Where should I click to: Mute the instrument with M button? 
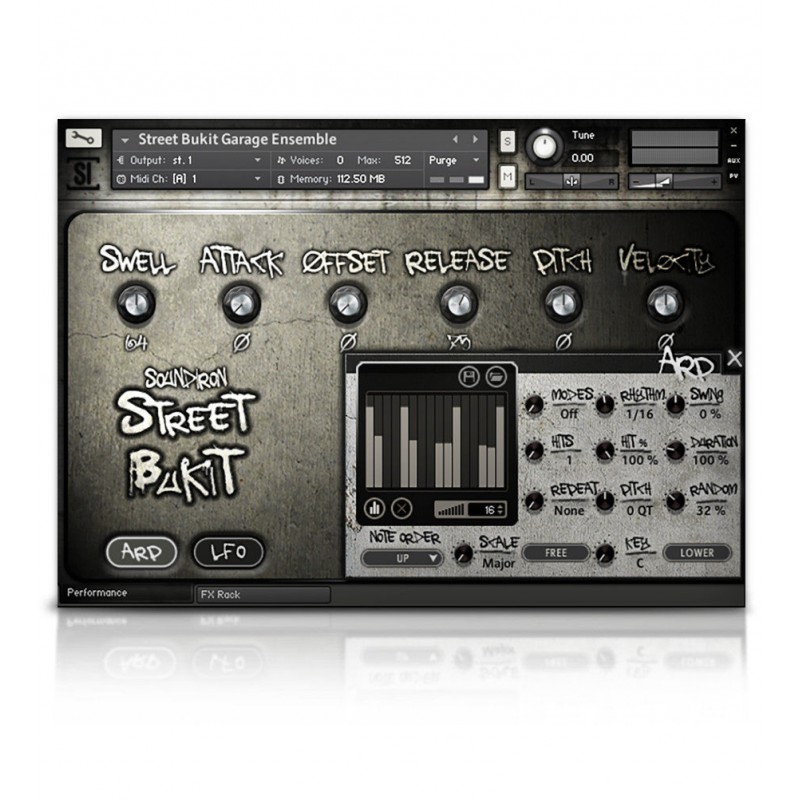(x=507, y=177)
